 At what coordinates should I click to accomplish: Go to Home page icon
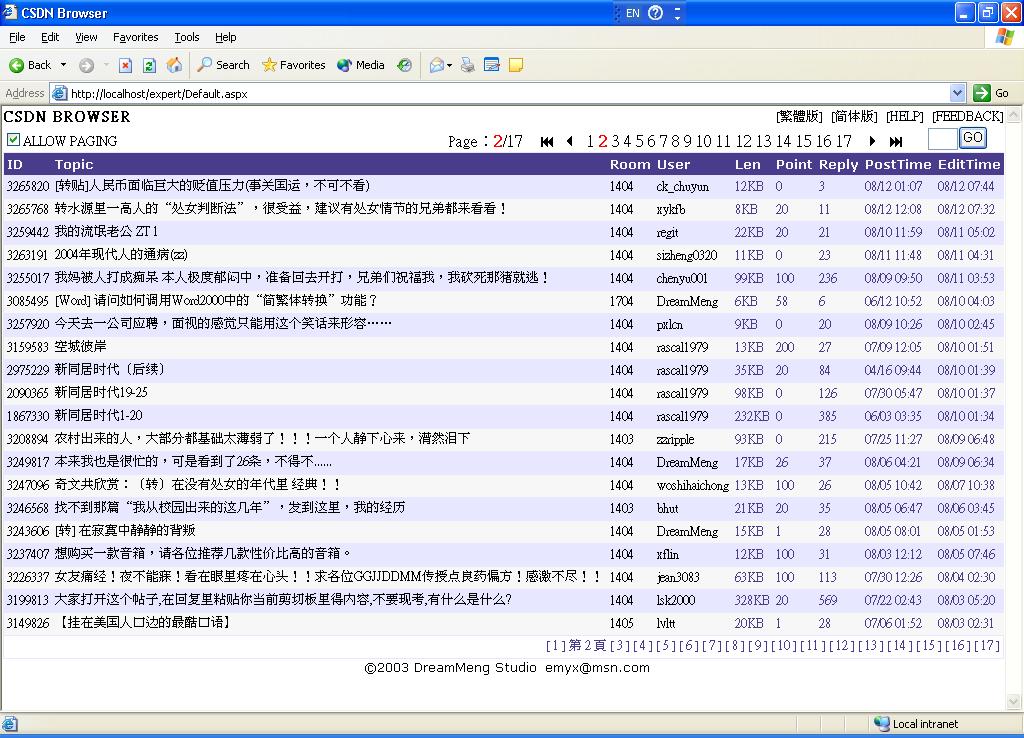(174, 65)
